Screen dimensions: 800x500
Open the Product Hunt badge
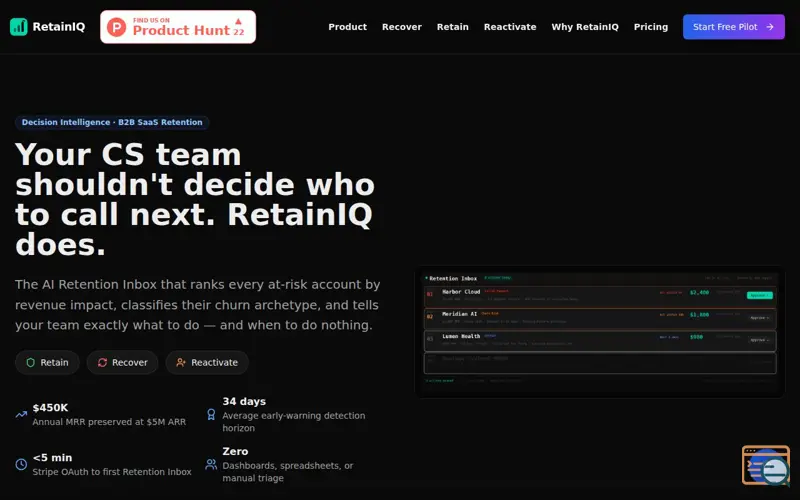[178, 27]
